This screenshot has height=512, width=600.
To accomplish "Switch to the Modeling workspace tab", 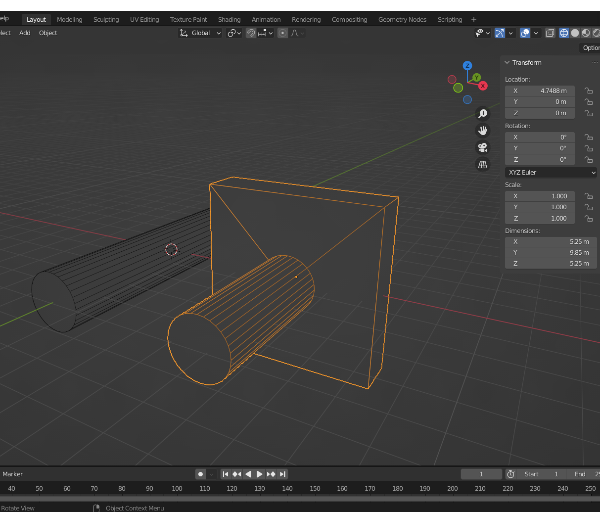I will [69, 20].
